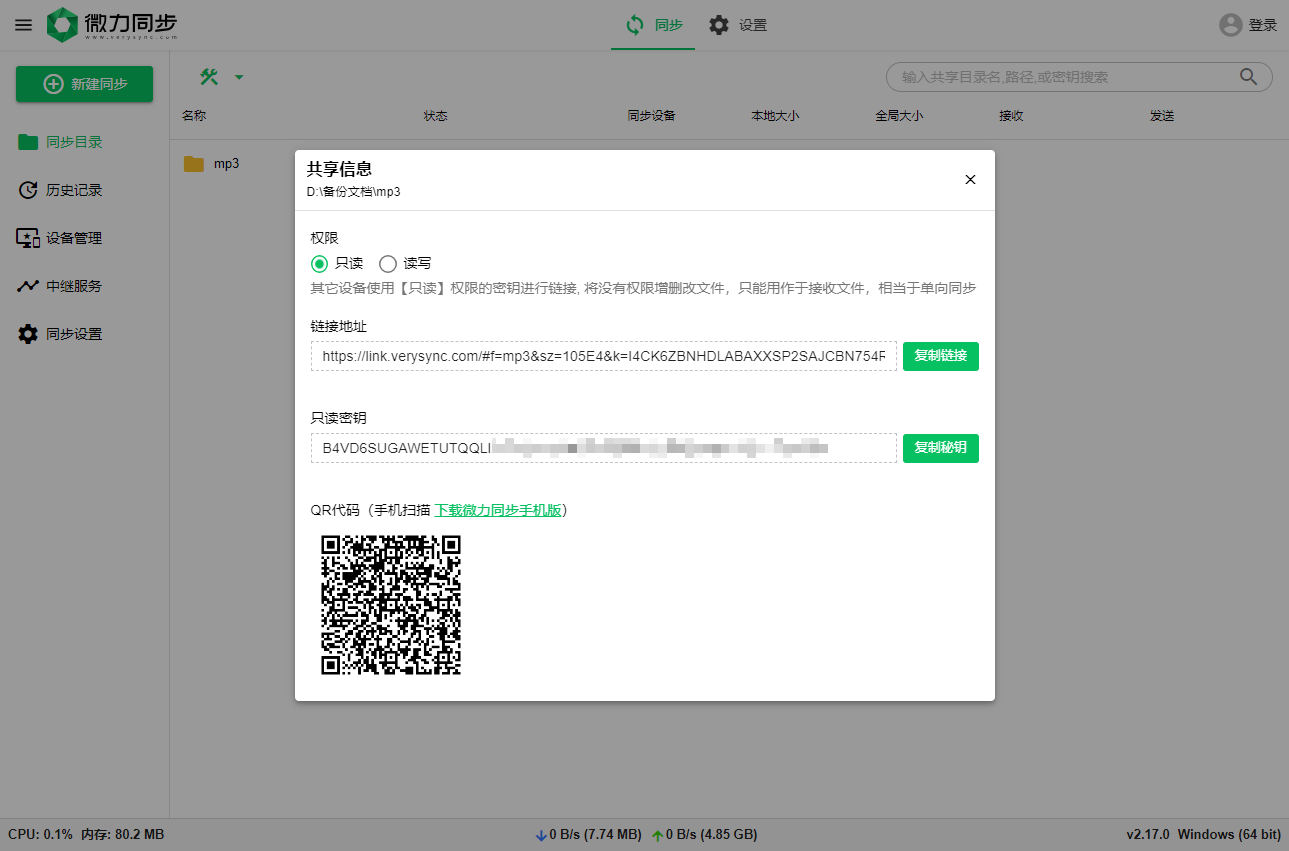Image resolution: width=1289 pixels, height=851 pixels.
Task: Click the wrench tools icon
Action: (209, 77)
